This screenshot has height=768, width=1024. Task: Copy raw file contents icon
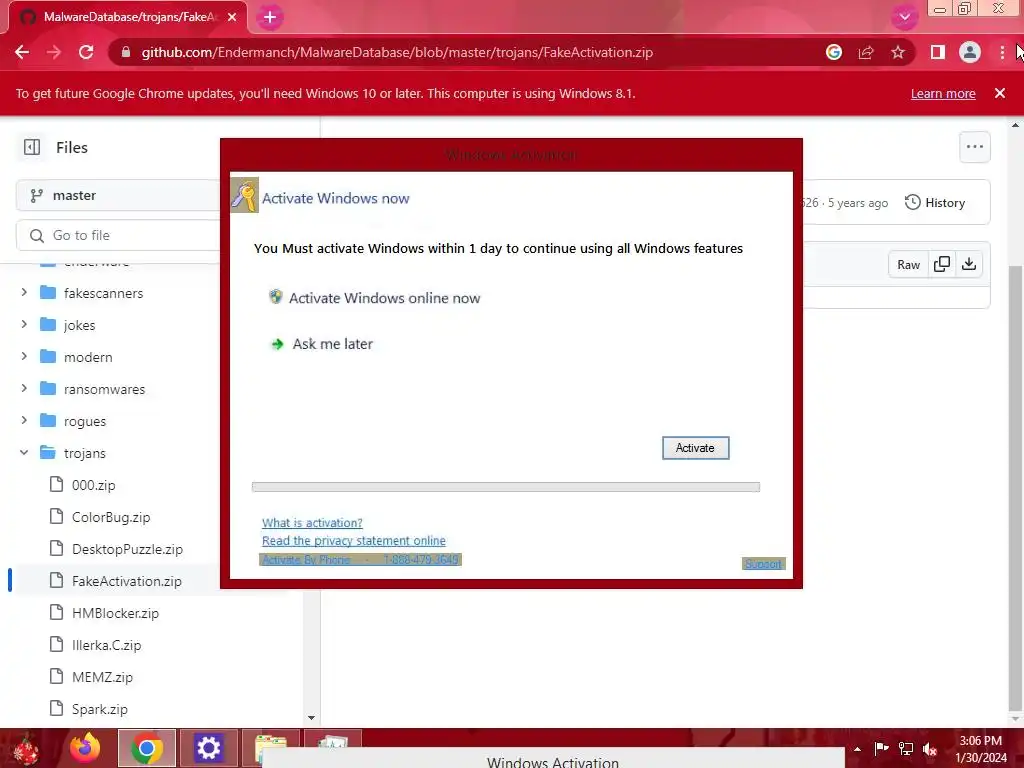point(942,264)
